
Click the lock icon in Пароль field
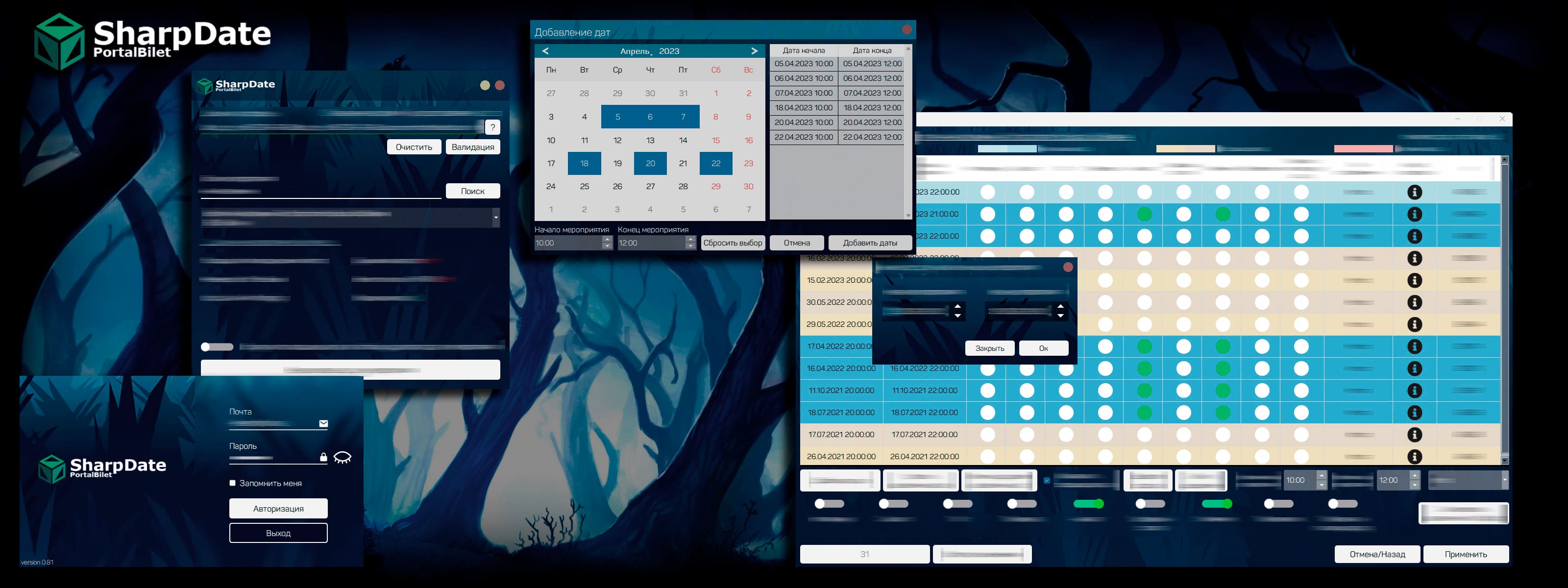323,457
